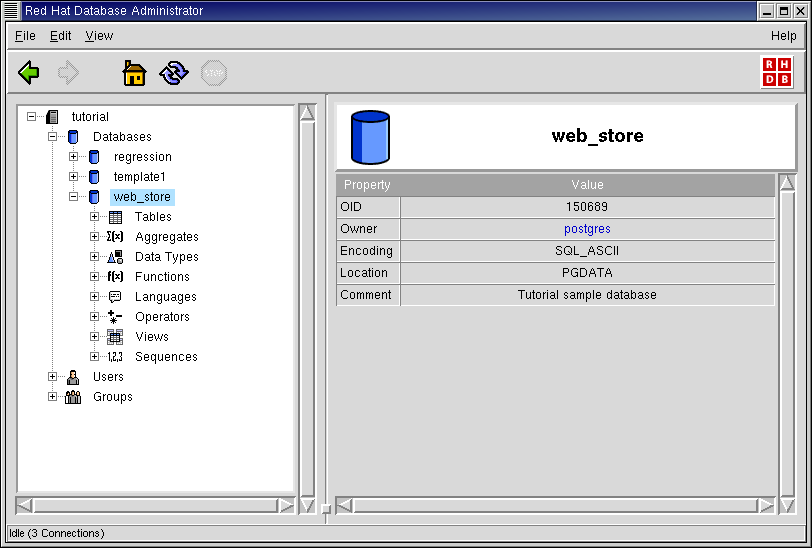Collapse the tutorial server node
This screenshot has height=548, width=812.
32,117
